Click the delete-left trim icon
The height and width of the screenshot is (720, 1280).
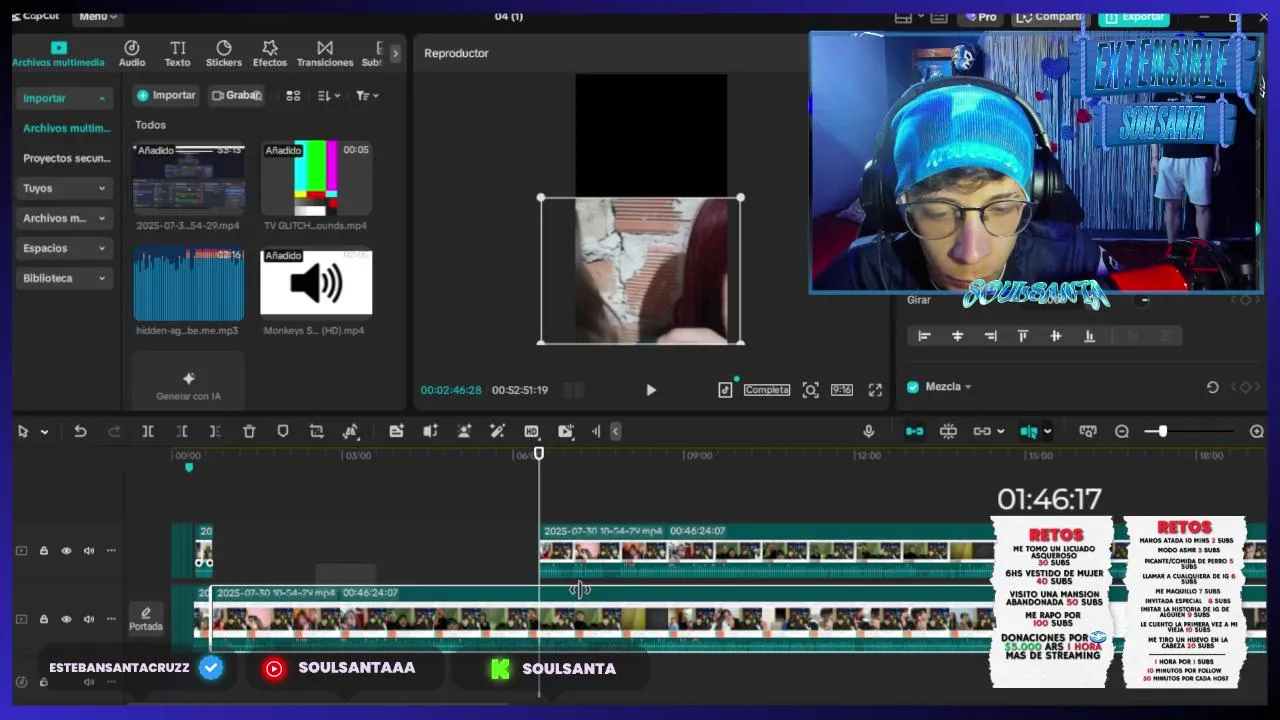182,431
